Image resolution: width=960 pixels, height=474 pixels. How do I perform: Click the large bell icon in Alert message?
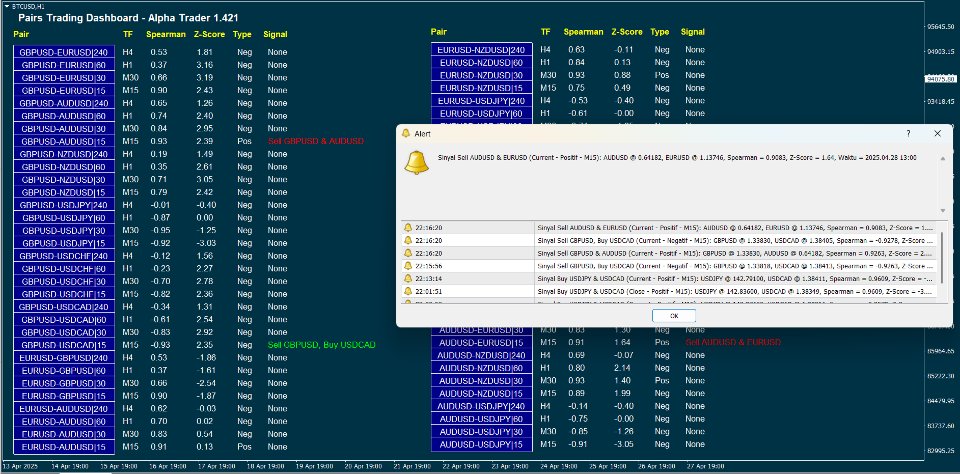click(416, 162)
